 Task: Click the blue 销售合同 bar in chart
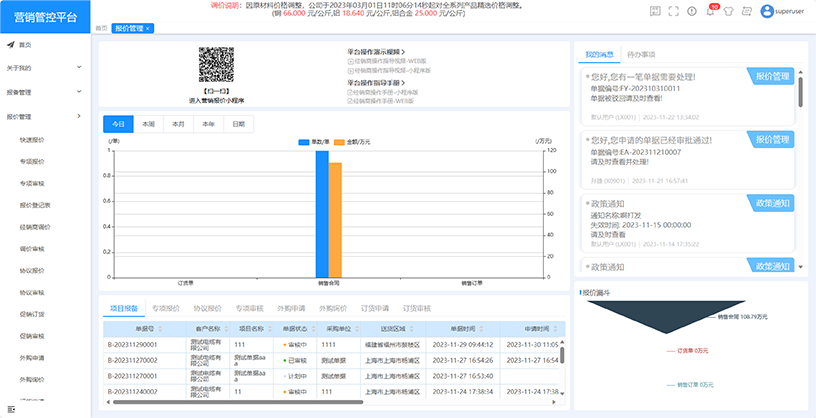point(322,214)
